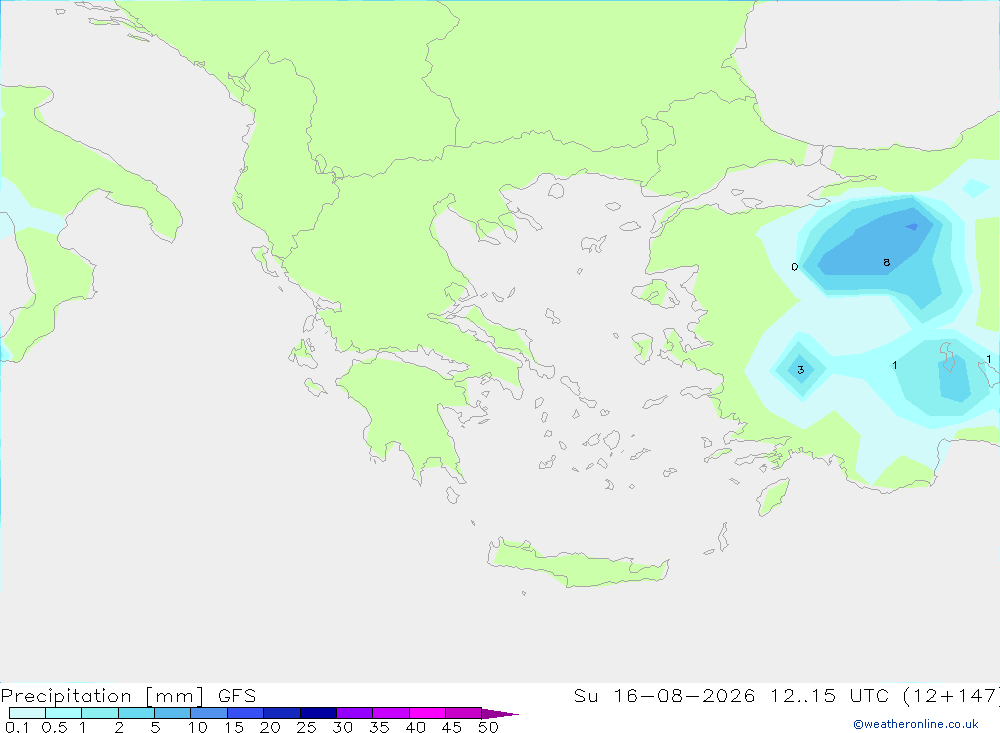Click the "45" legend scale label
The width and height of the screenshot is (1000, 733).
click(x=452, y=727)
